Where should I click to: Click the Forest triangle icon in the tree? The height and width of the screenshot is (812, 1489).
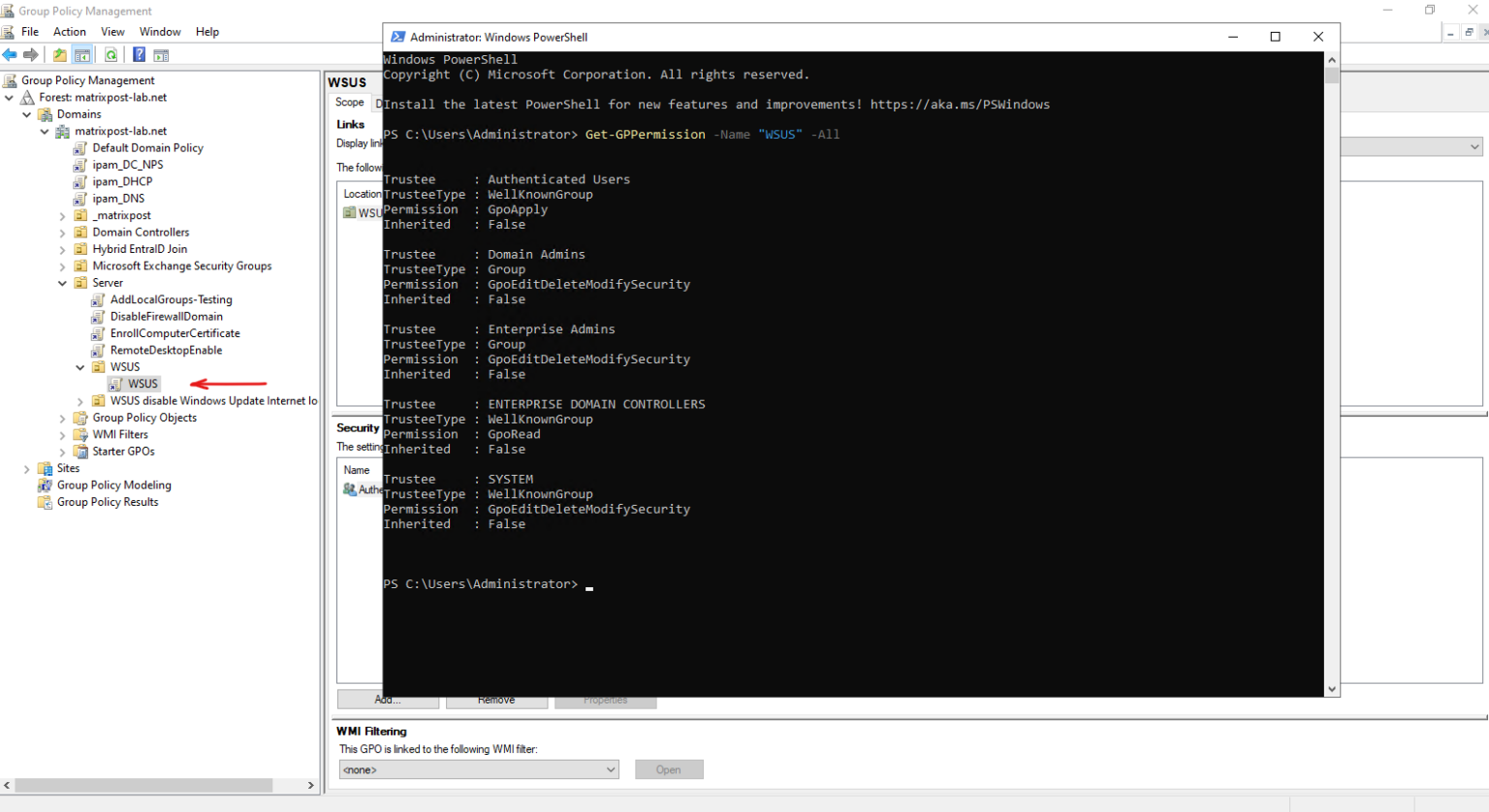[x=28, y=98]
